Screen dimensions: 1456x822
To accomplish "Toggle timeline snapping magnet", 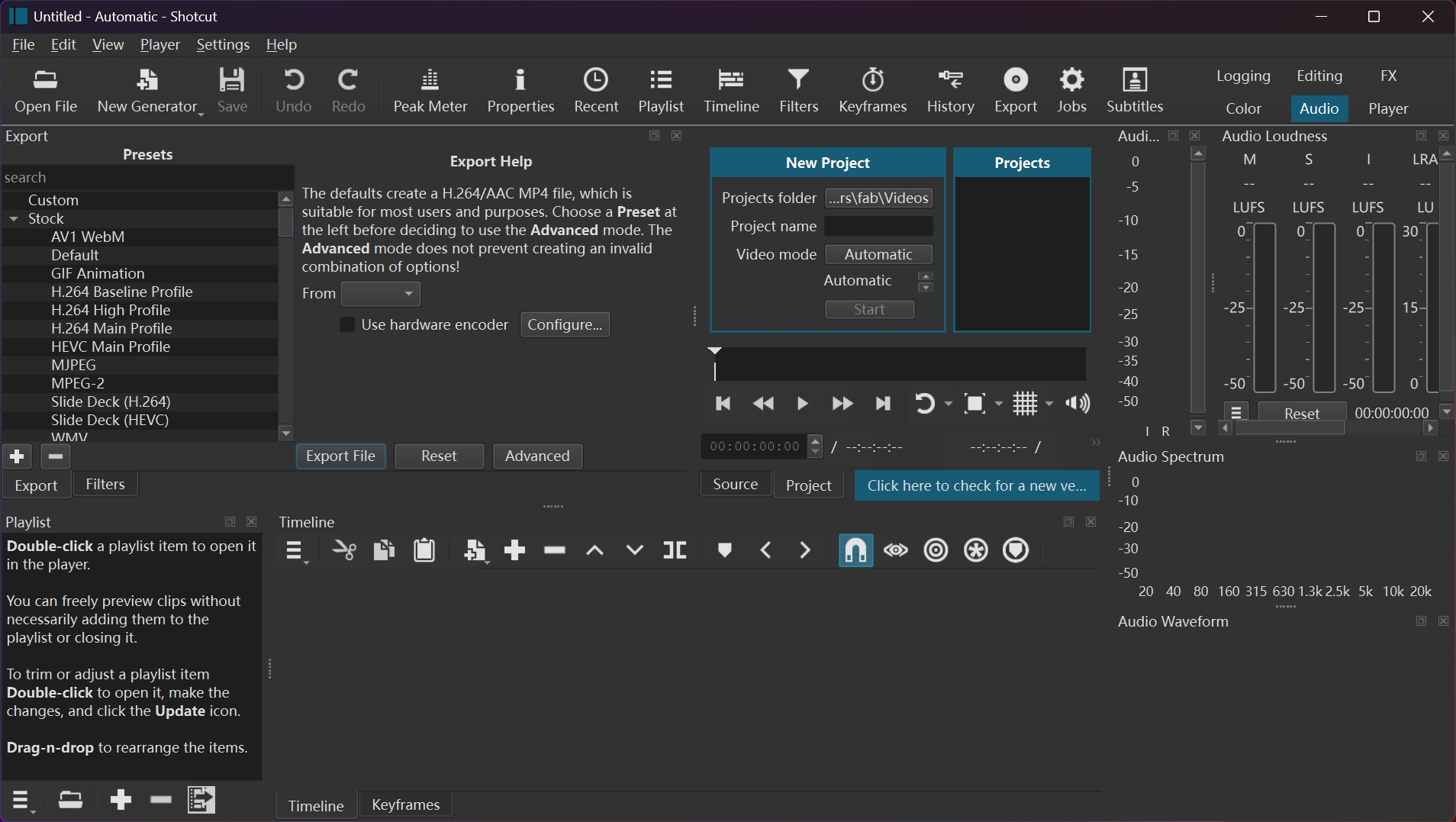I will pyautogui.click(x=854, y=550).
